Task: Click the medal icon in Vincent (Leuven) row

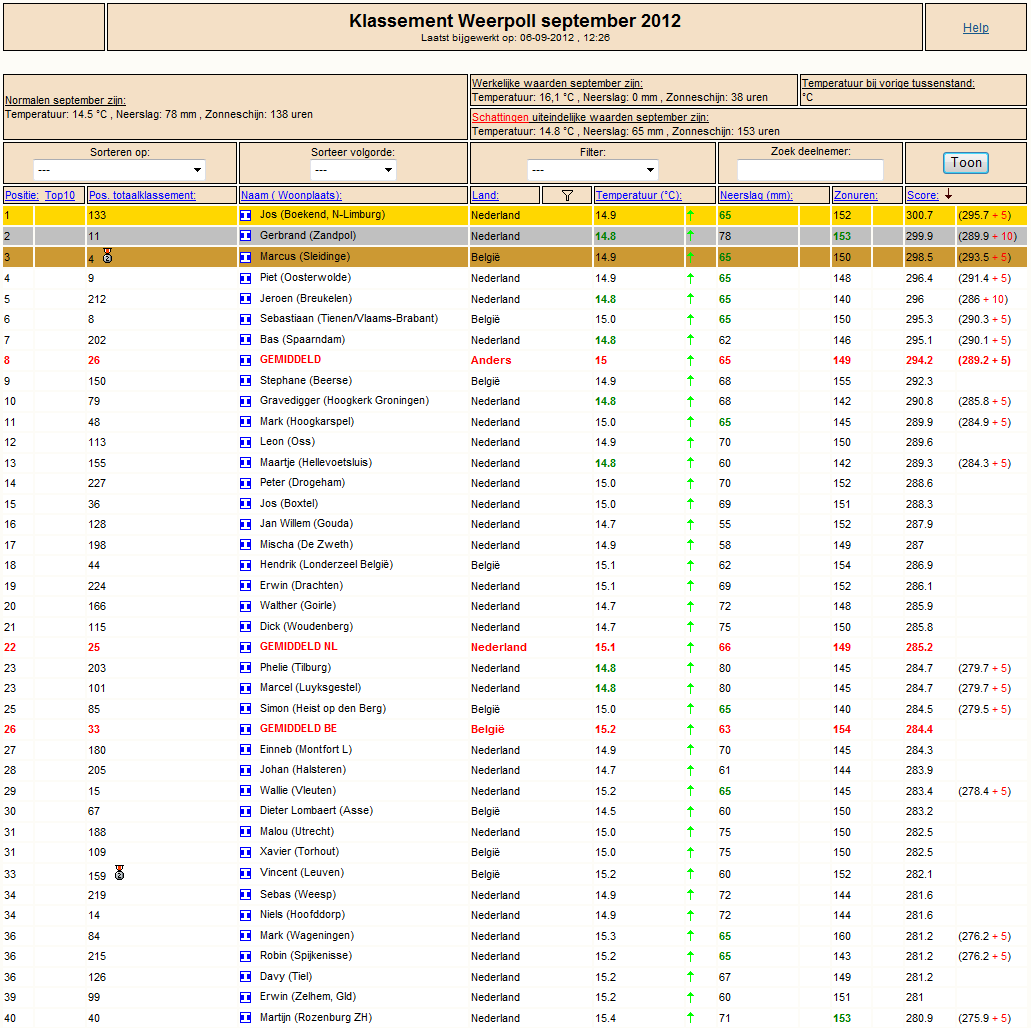Action: click(119, 873)
